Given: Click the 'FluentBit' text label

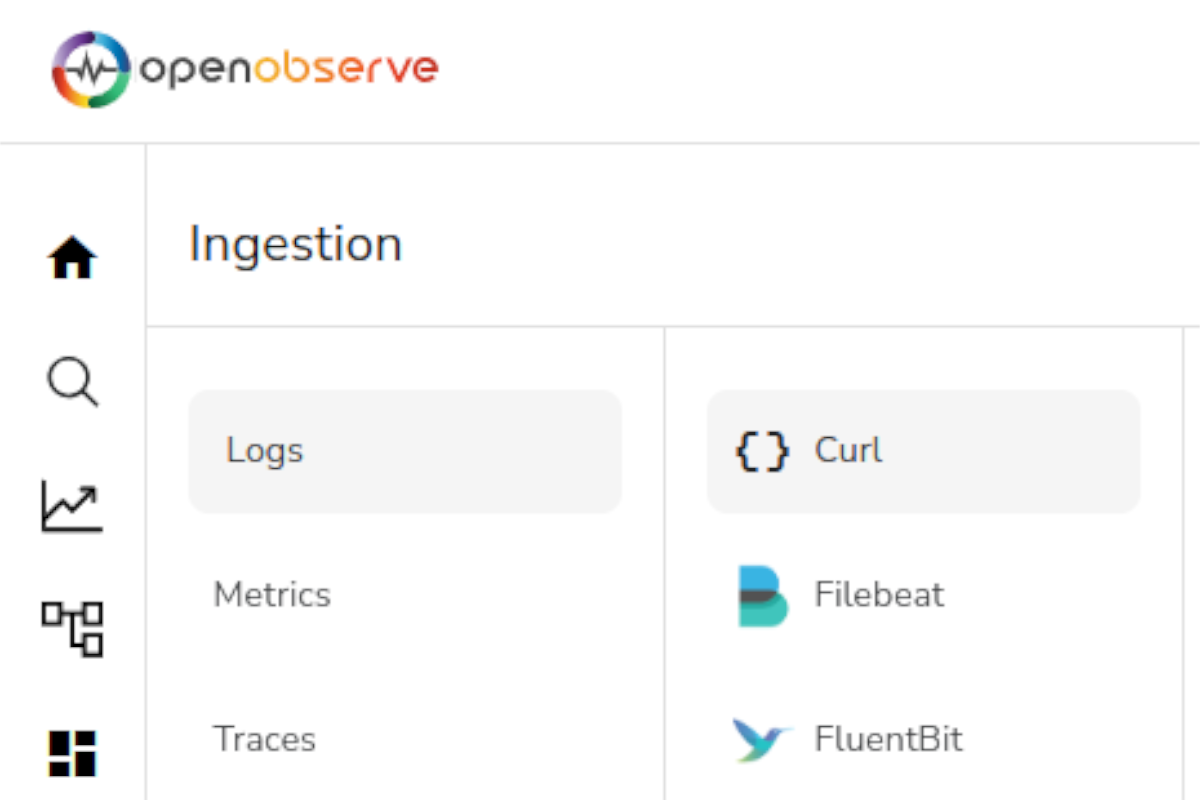Looking at the screenshot, I should coord(889,739).
